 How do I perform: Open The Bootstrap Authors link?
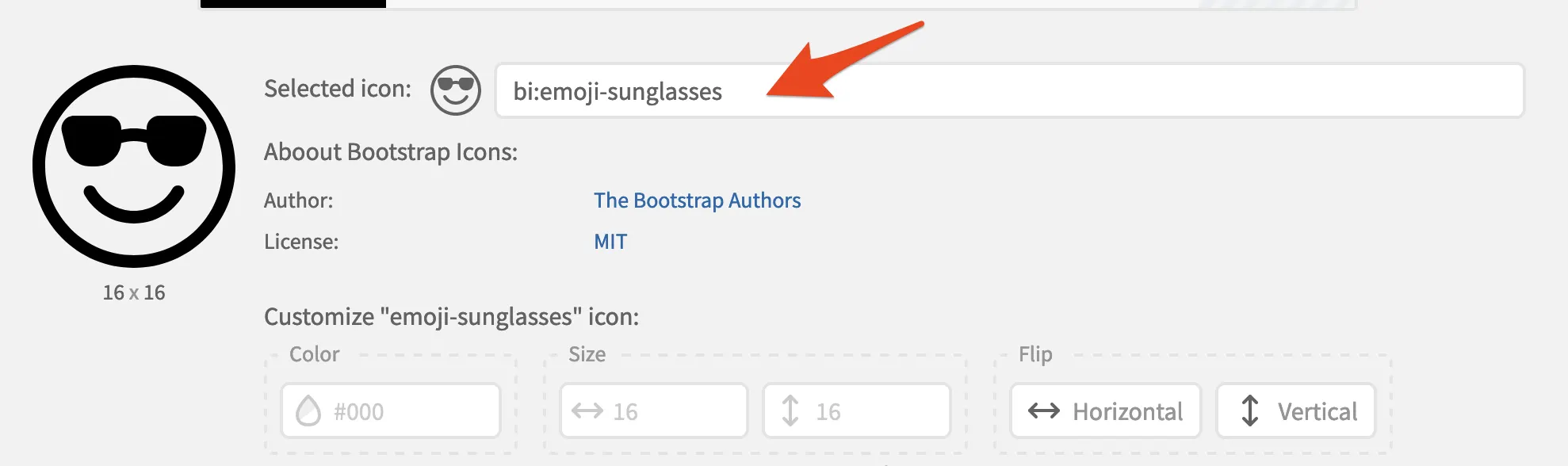pos(697,201)
